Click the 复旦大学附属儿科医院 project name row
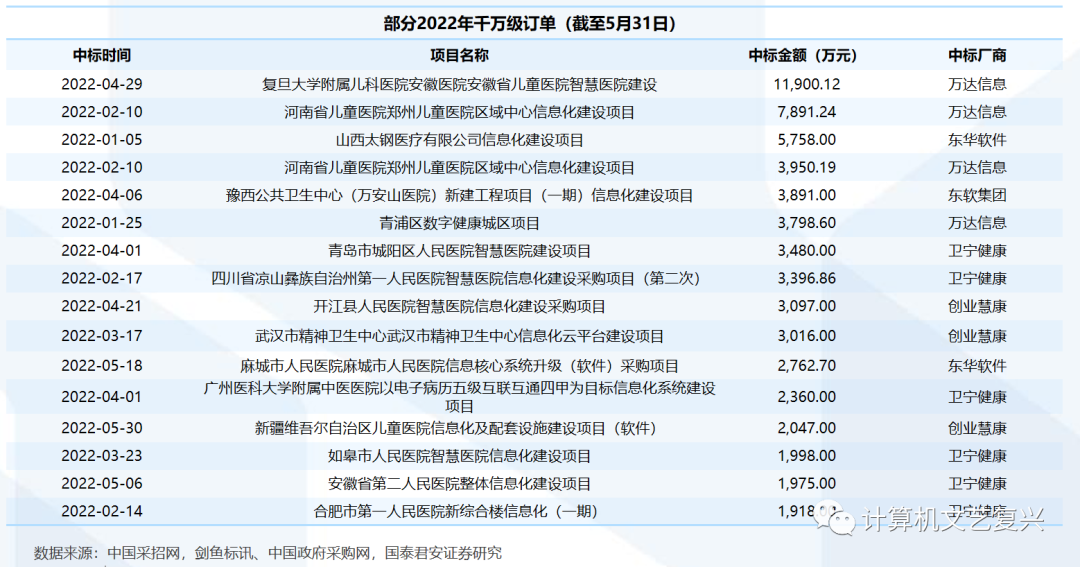Image resolution: width=1080 pixels, height=567 pixels. [459, 85]
